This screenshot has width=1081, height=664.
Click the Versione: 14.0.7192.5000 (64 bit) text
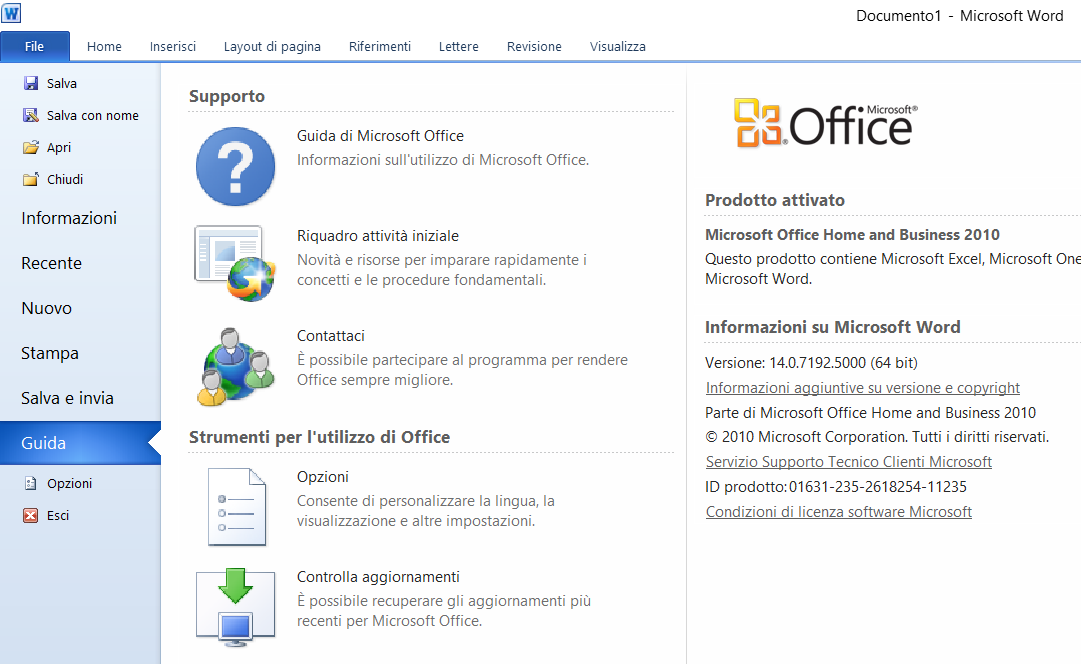point(811,363)
